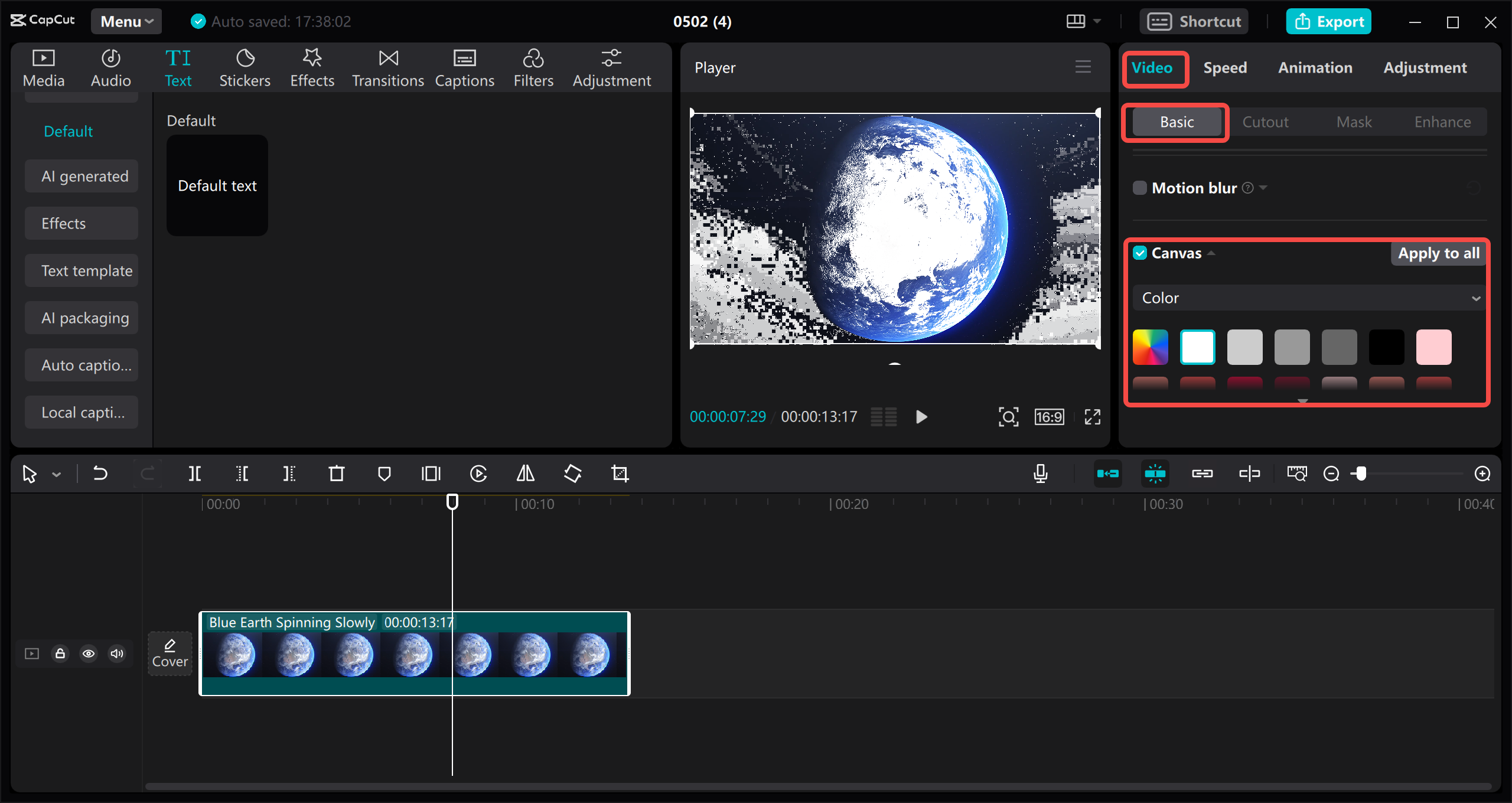
Task: Click the player settings expander icon
Action: pyautogui.click(x=1084, y=67)
